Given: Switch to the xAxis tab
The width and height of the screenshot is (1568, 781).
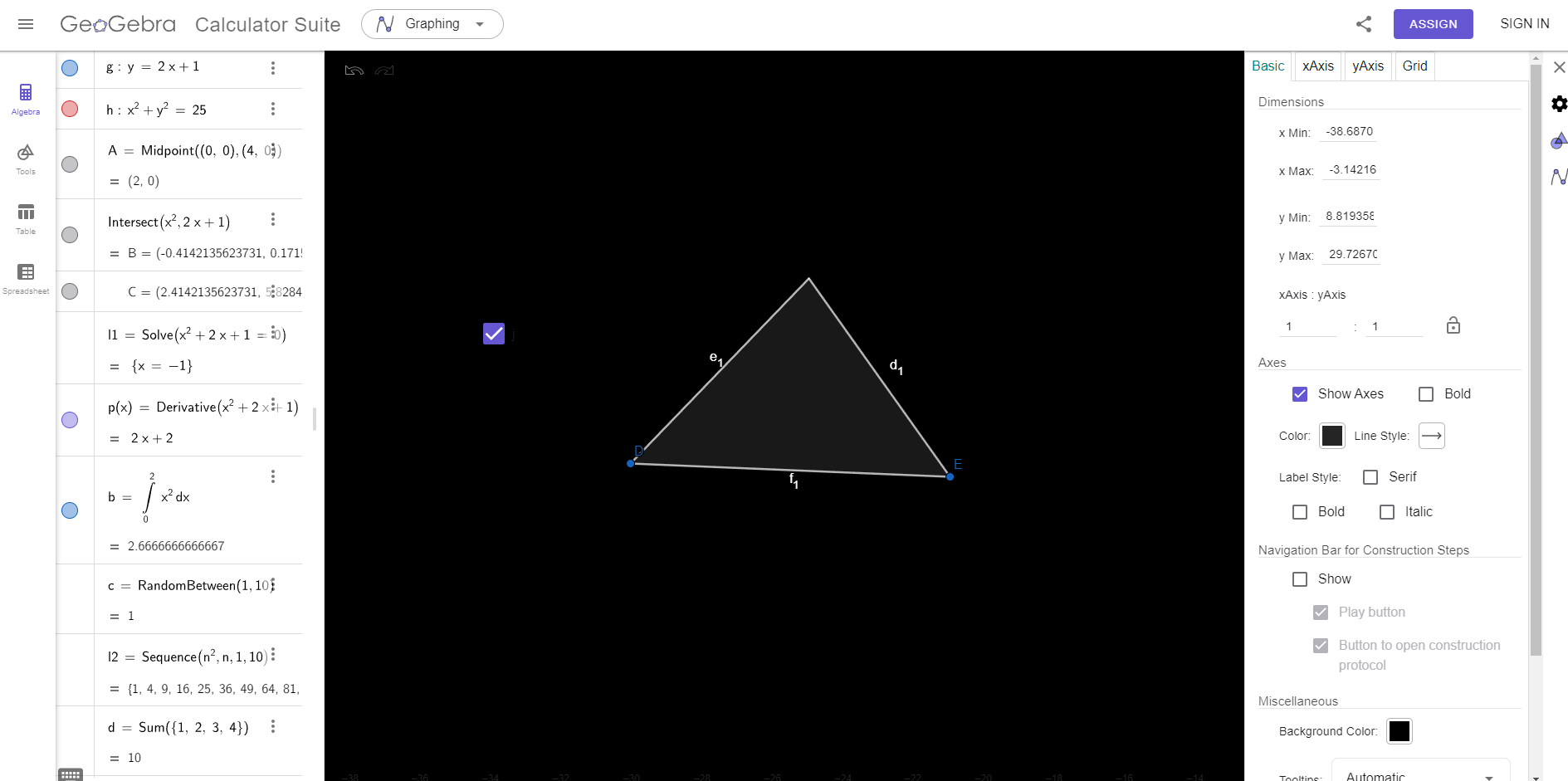Looking at the screenshot, I should (1318, 66).
